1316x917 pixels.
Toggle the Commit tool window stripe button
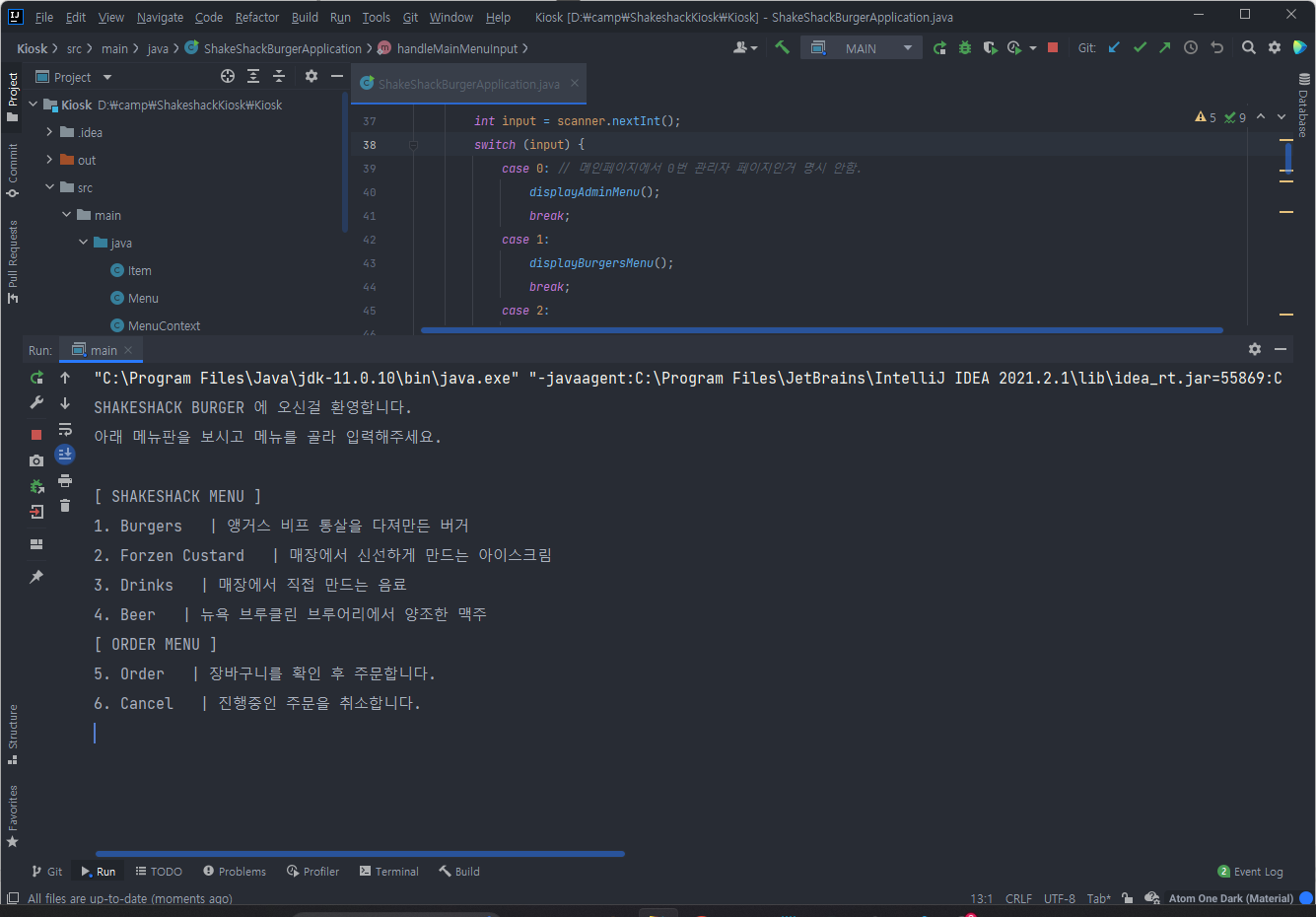pyautogui.click(x=13, y=171)
